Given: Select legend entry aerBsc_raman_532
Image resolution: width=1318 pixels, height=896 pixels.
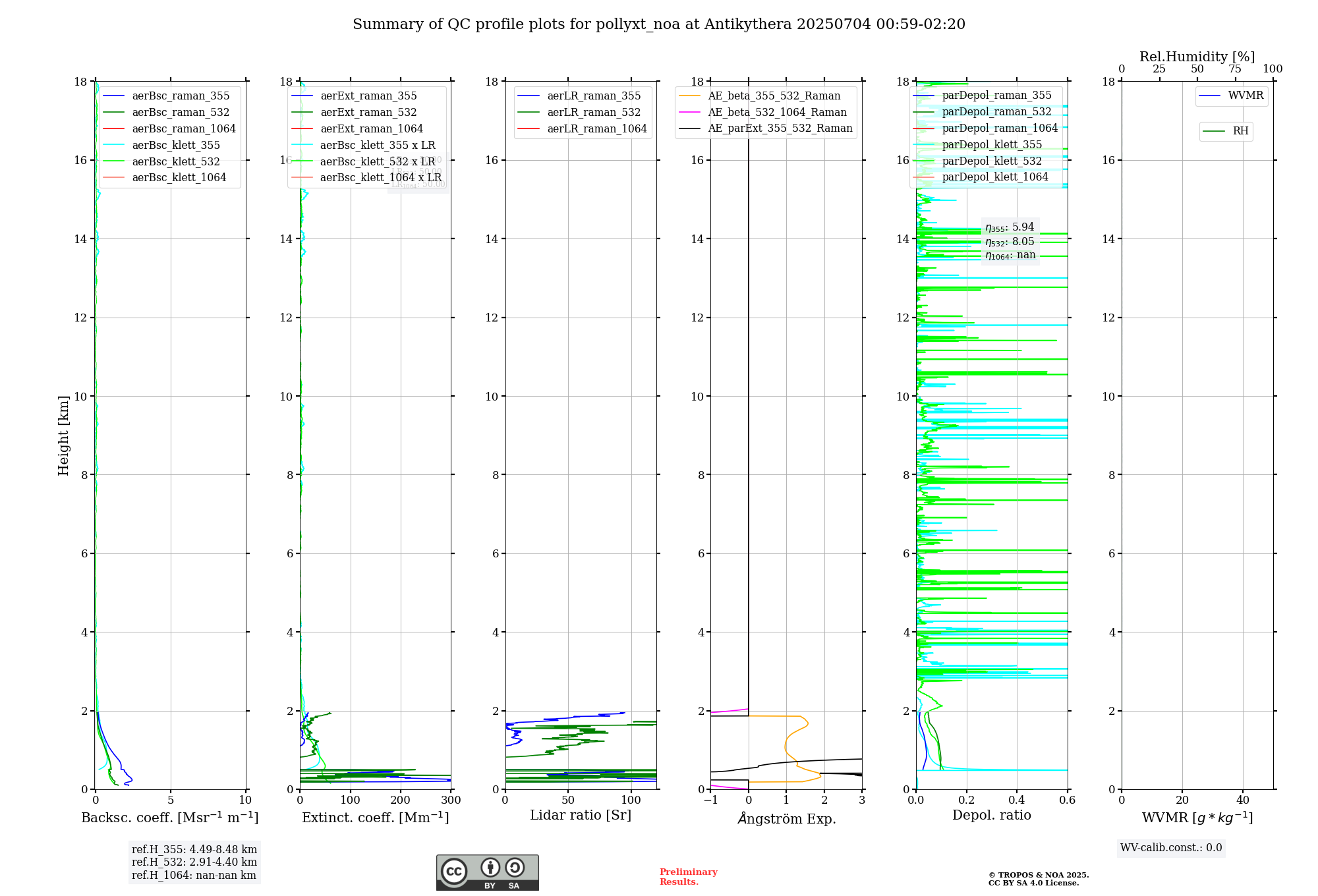Looking at the screenshot, I should click(x=166, y=113).
